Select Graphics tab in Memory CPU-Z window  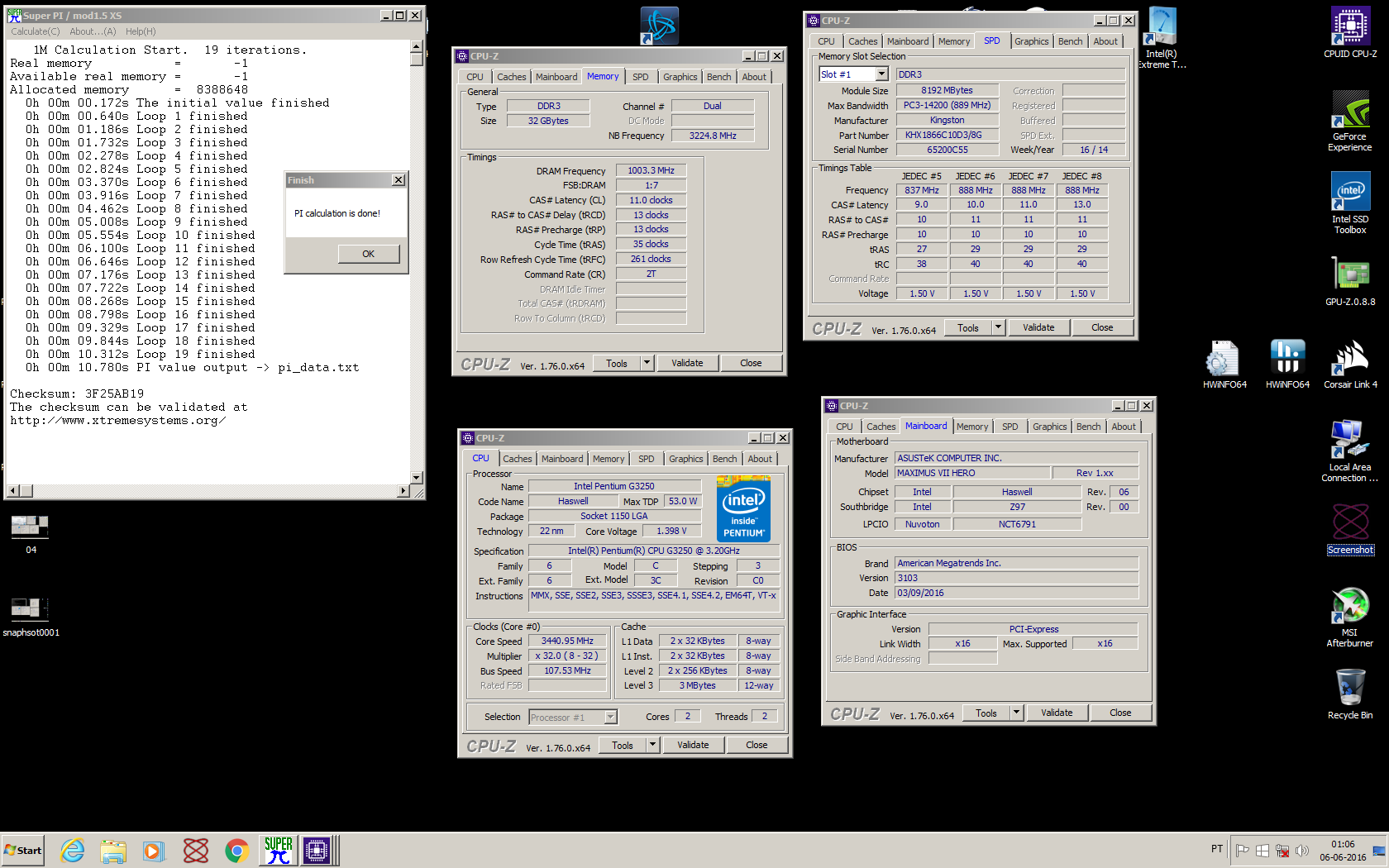tap(680, 77)
